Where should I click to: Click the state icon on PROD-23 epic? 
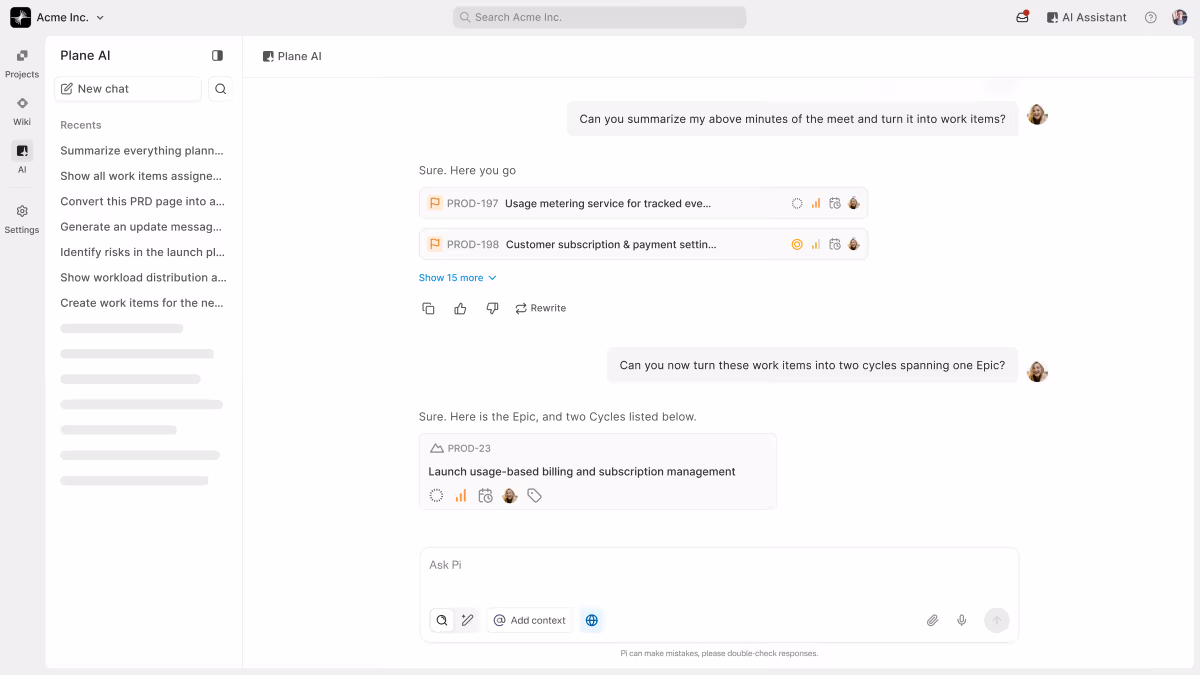[x=436, y=495]
